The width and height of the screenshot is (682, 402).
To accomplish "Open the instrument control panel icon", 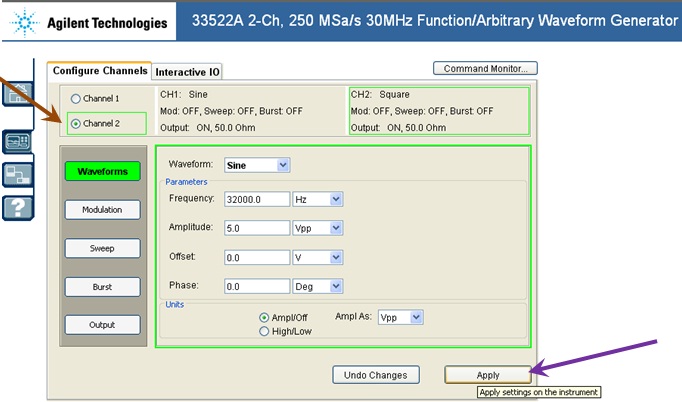I will tap(19, 141).
